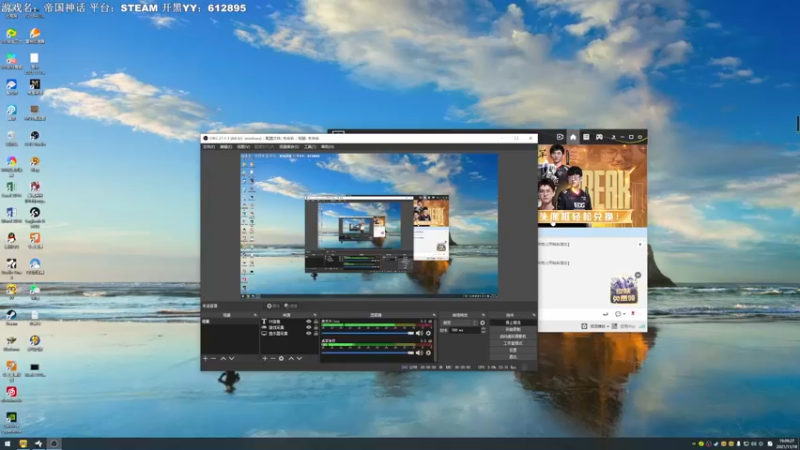Open settings gear of the second mixer channel
The width and height of the screenshot is (800, 450).
pos(428,353)
